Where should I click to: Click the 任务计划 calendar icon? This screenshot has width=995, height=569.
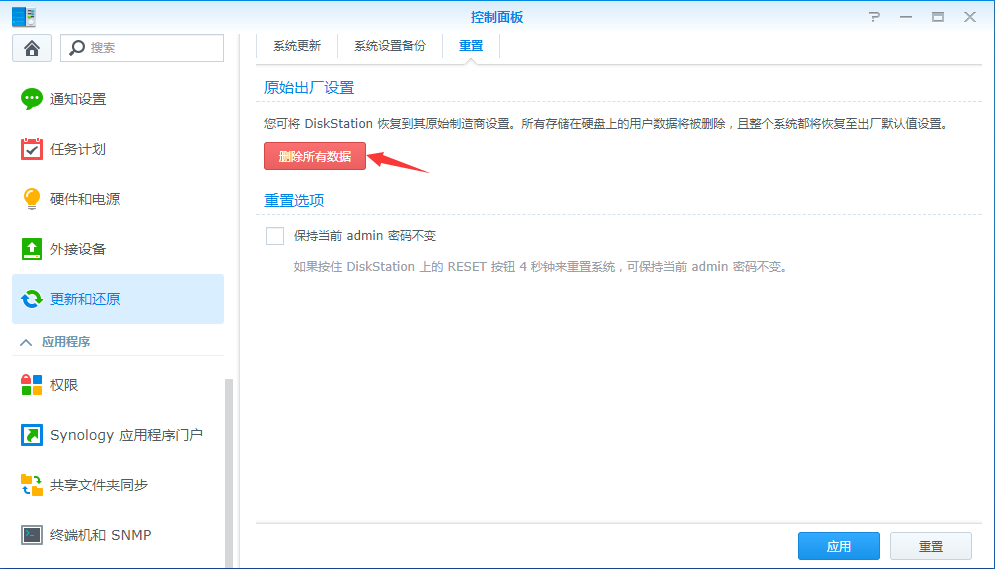click(x=32, y=149)
